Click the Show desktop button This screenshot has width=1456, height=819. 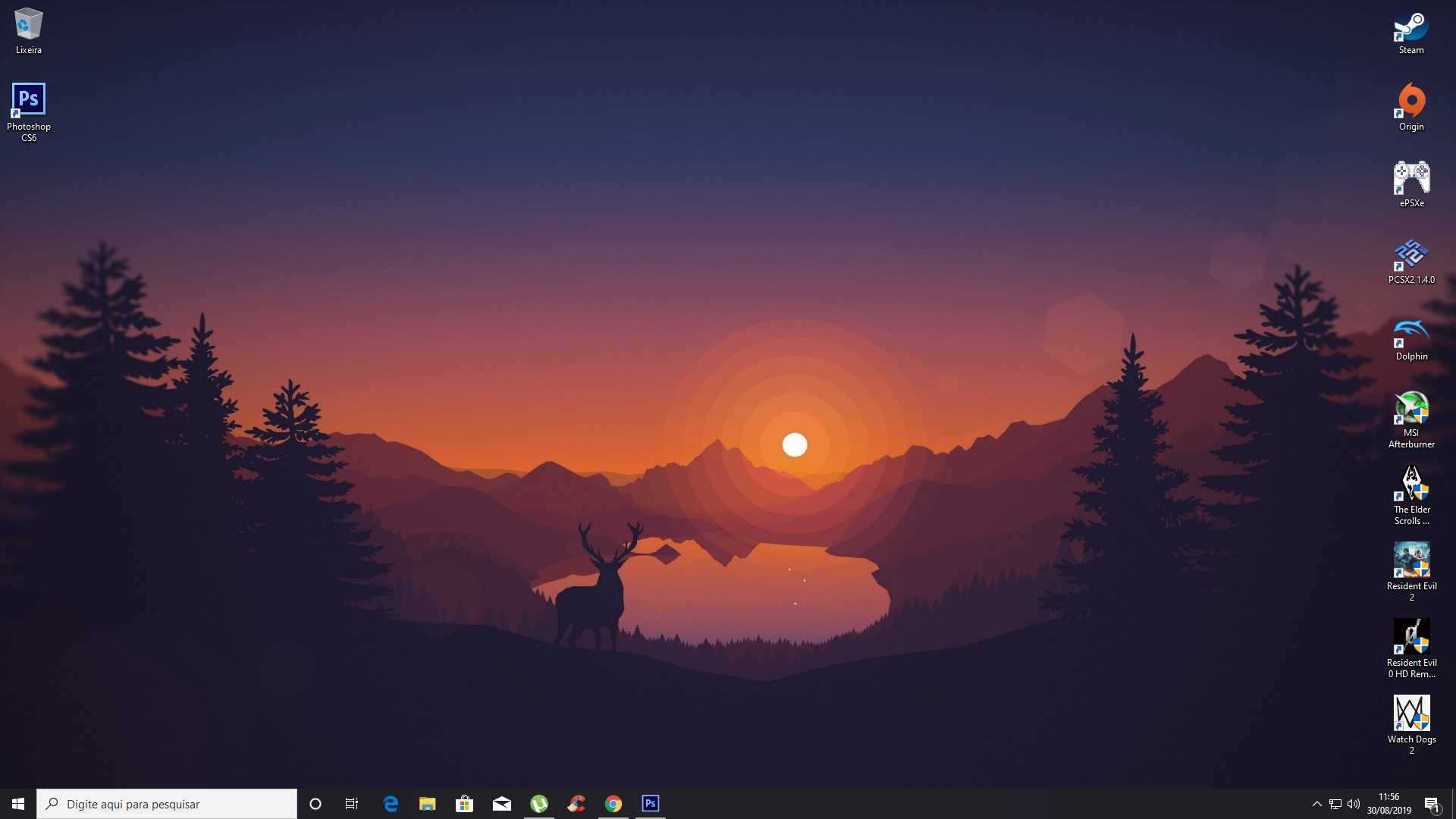click(1453, 804)
